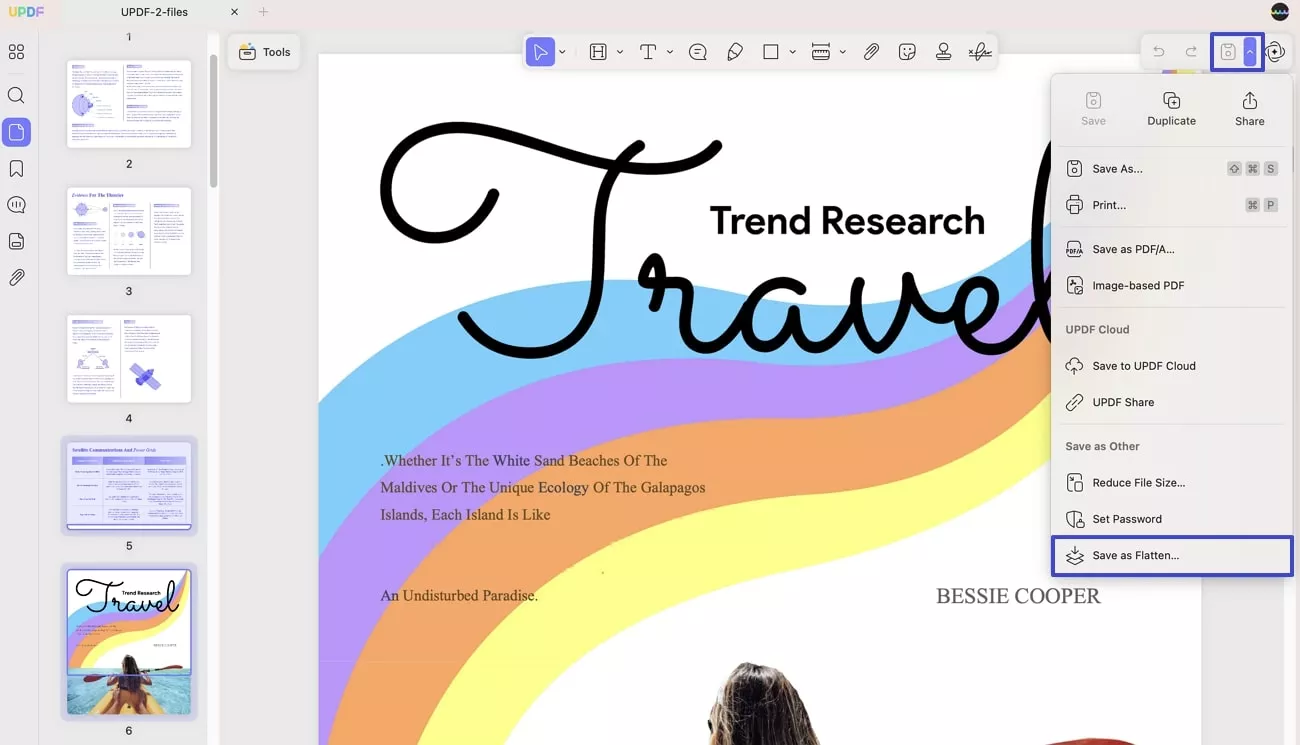Expand the measurement tool dropdown arrow
This screenshot has height=745, width=1300.
click(x=843, y=52)
